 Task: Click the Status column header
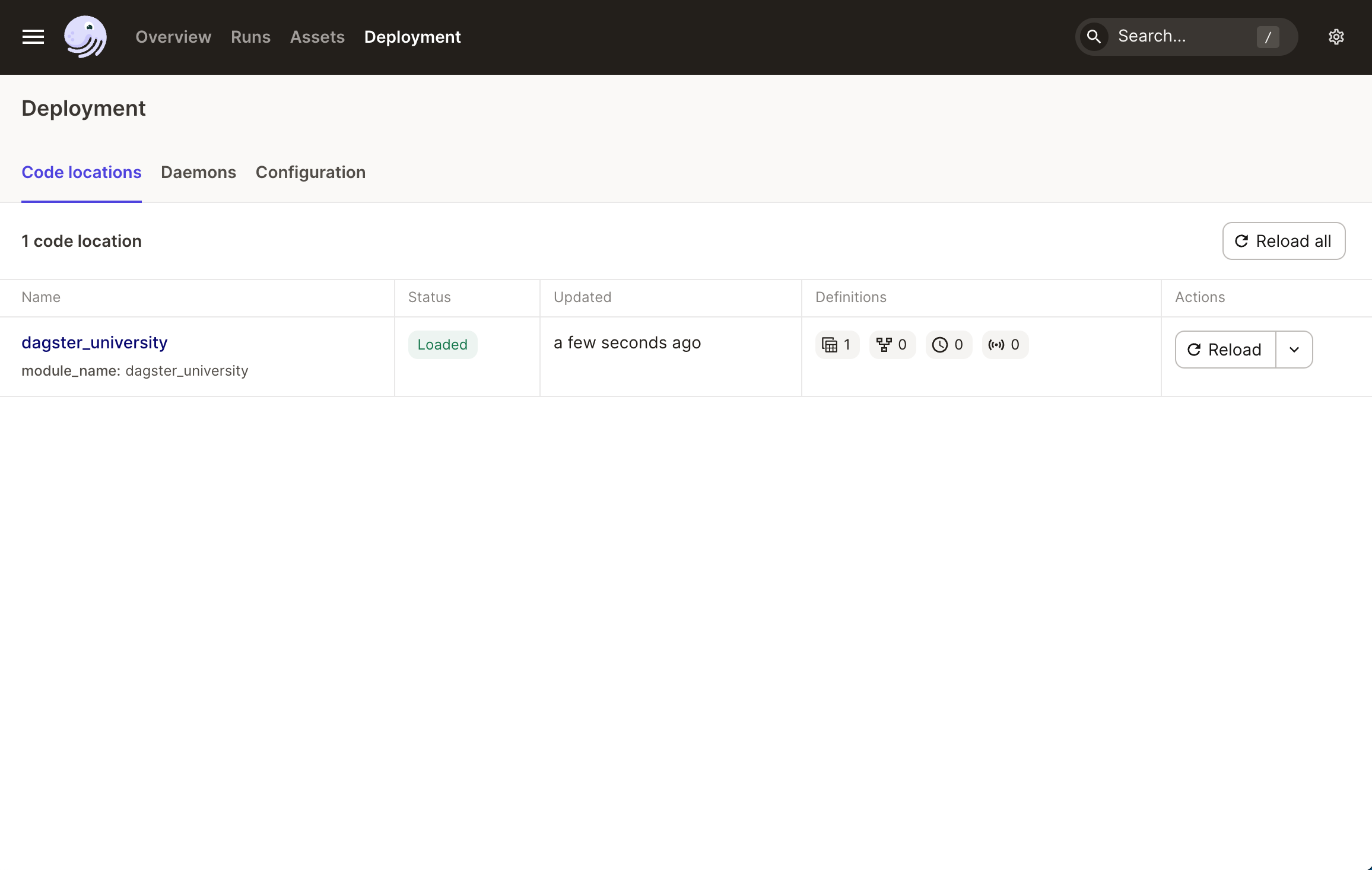(x=430, y=297)
